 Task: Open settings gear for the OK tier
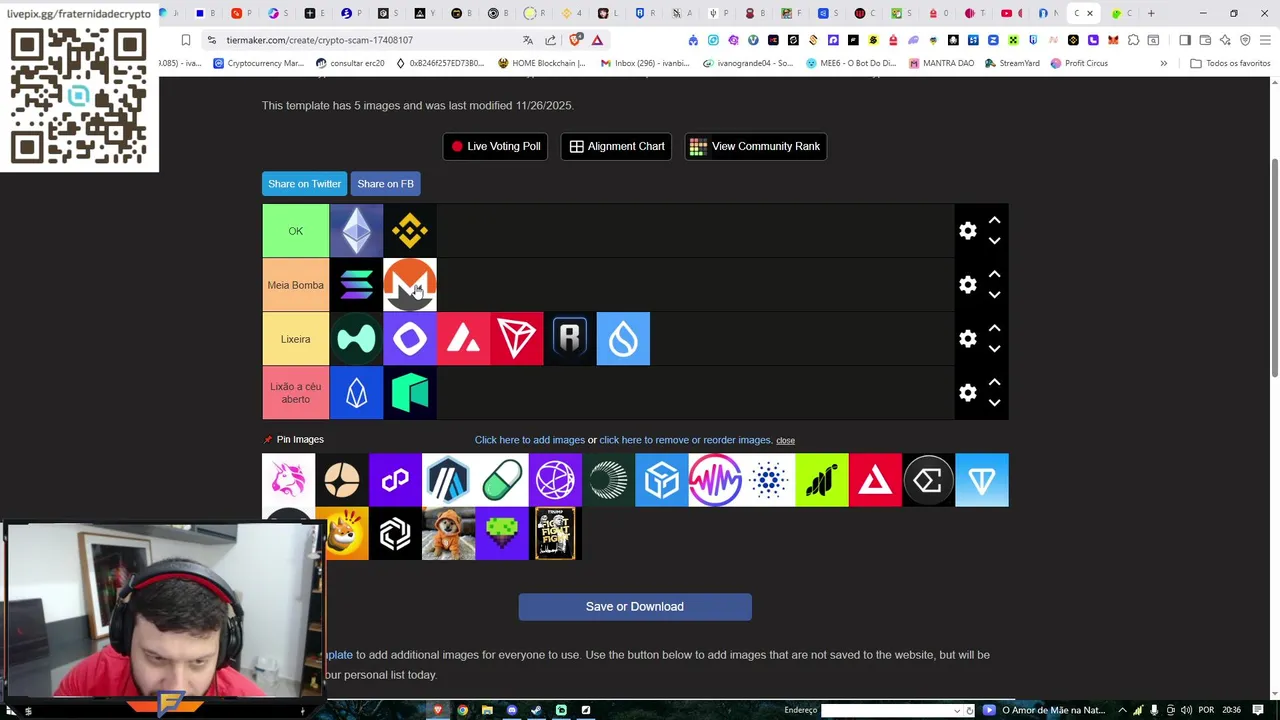[x=968, y=231]
